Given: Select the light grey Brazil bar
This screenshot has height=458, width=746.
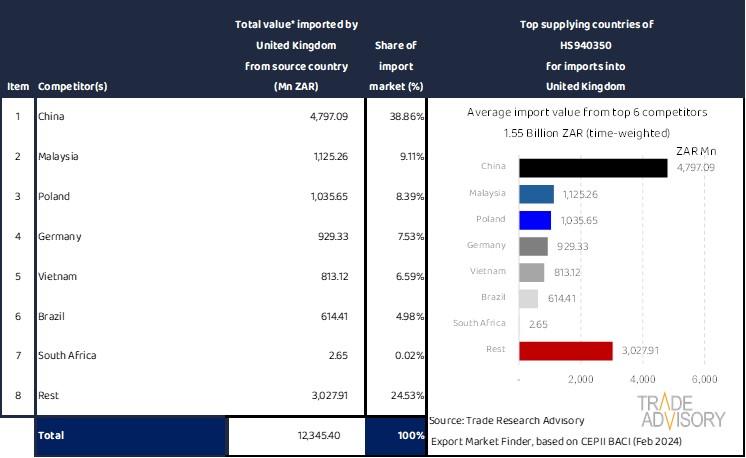Looking at the screenshot, I should coord(529,298).
